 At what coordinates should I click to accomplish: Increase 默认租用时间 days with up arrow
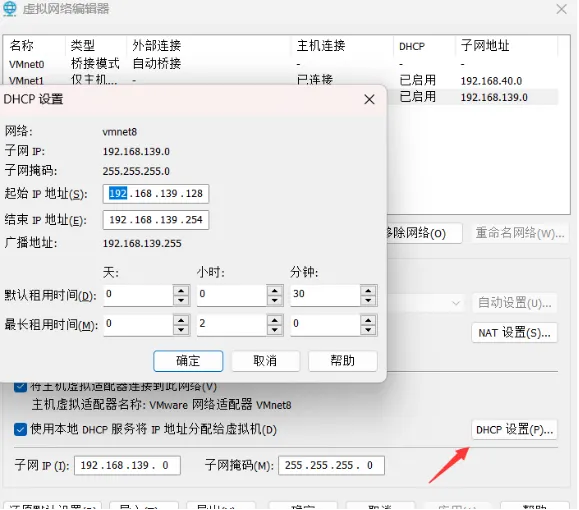click(181, 291)
